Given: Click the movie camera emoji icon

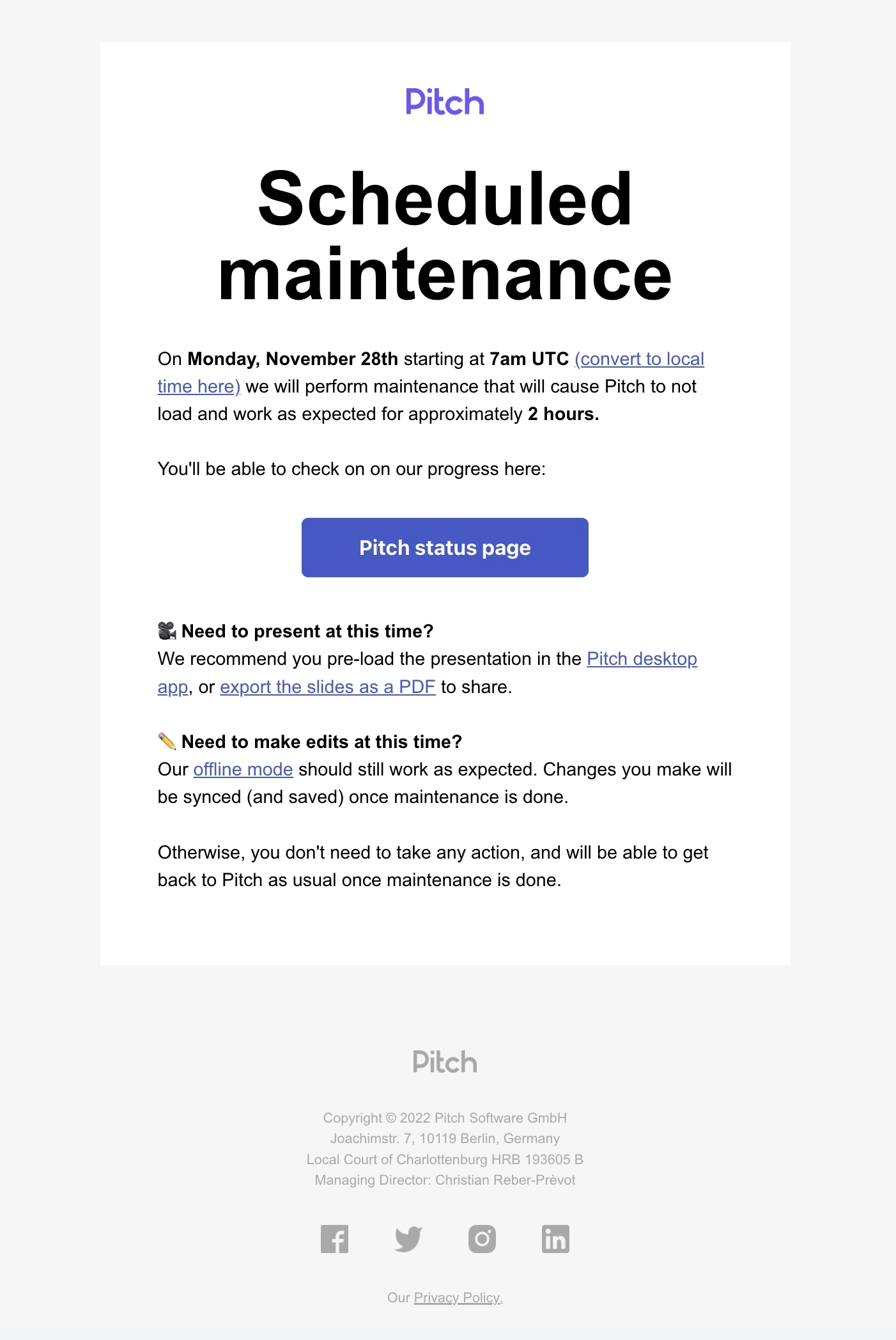Looking at the screenshot, I should coord(167,631).
